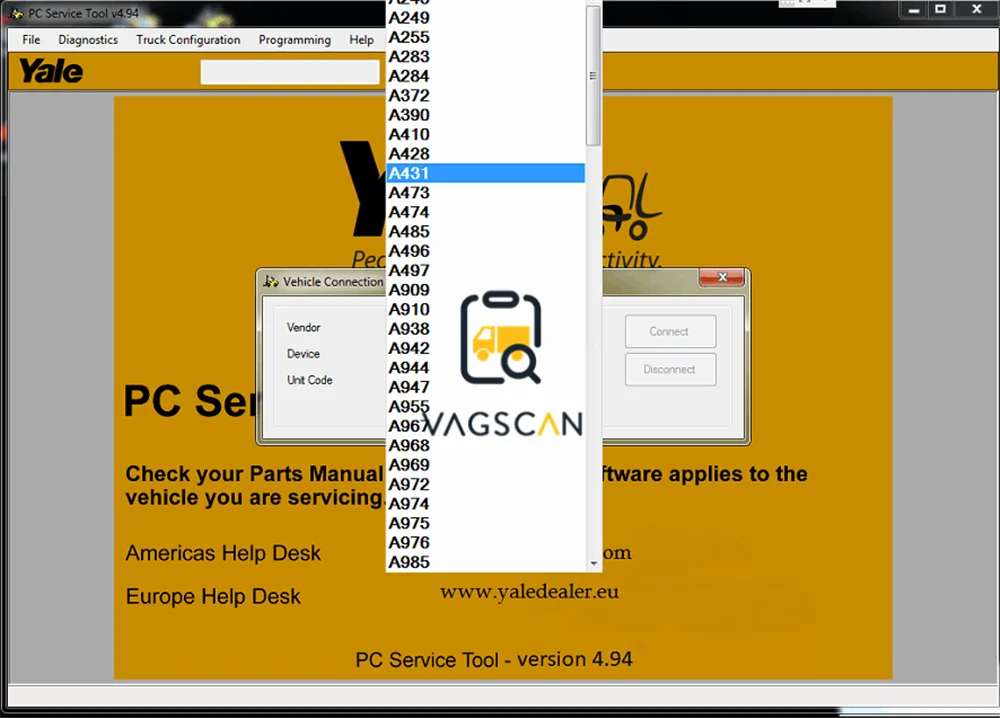Select unit code A968 in list
The image size is (1000, 718).
coord(485,446)
